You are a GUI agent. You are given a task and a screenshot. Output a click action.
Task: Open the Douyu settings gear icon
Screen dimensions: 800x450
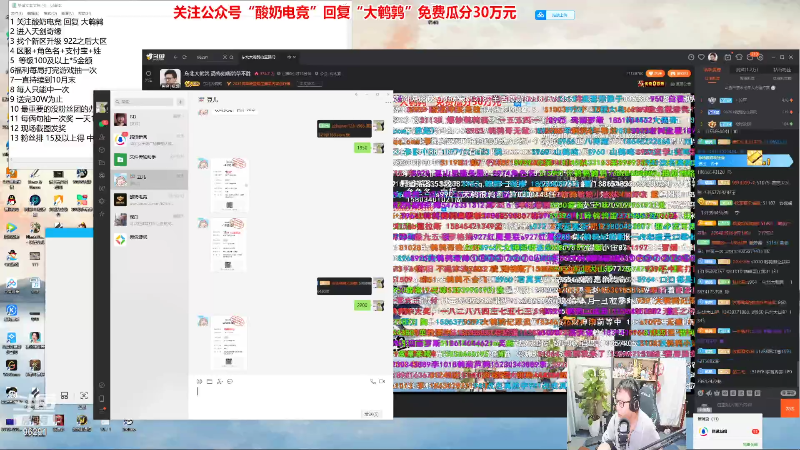760,58
